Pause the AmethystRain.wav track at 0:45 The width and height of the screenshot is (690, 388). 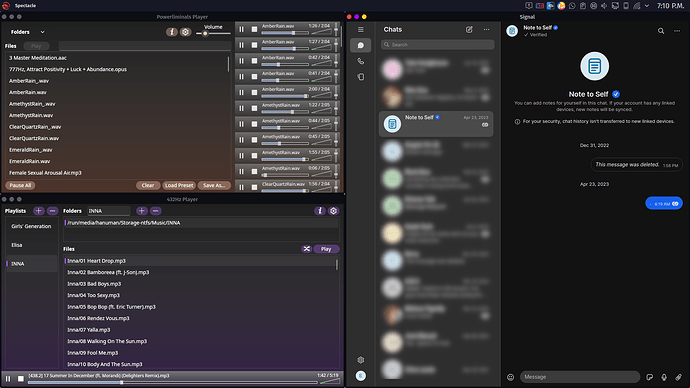click(x=241, y=140)
